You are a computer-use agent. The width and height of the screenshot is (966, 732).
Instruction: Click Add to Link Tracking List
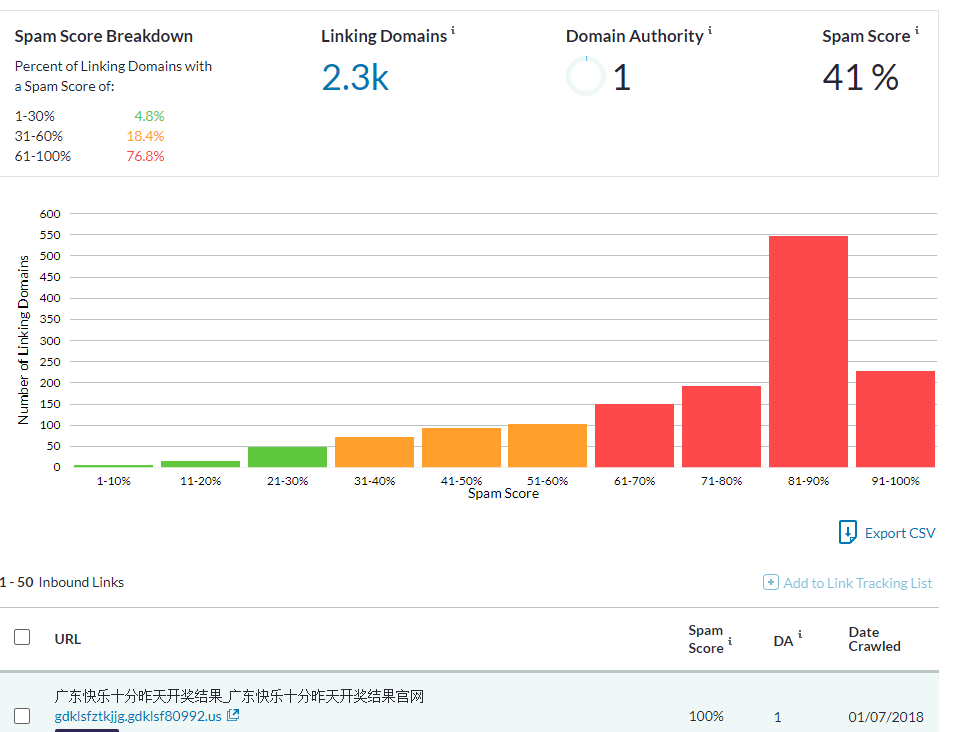point(858,583)
